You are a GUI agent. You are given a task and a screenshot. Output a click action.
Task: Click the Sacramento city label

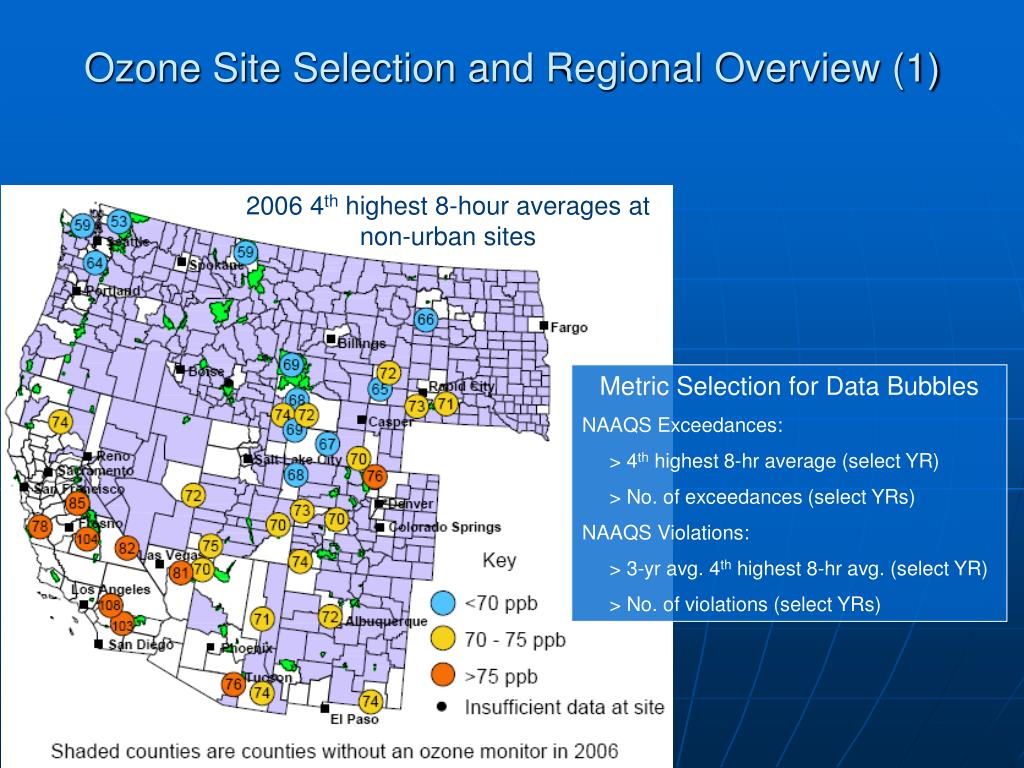pyautogui.click(x=95, y=470)
